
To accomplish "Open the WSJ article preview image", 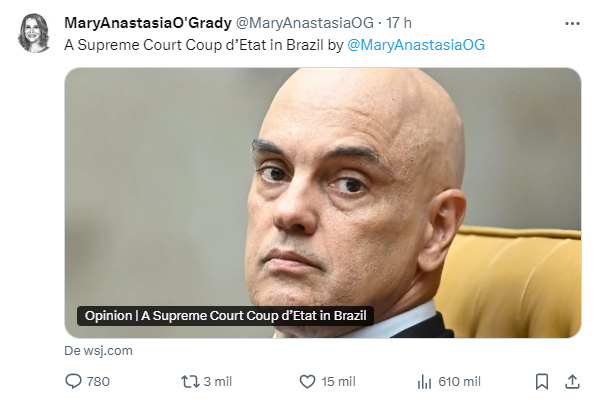I will click(323, 202).
